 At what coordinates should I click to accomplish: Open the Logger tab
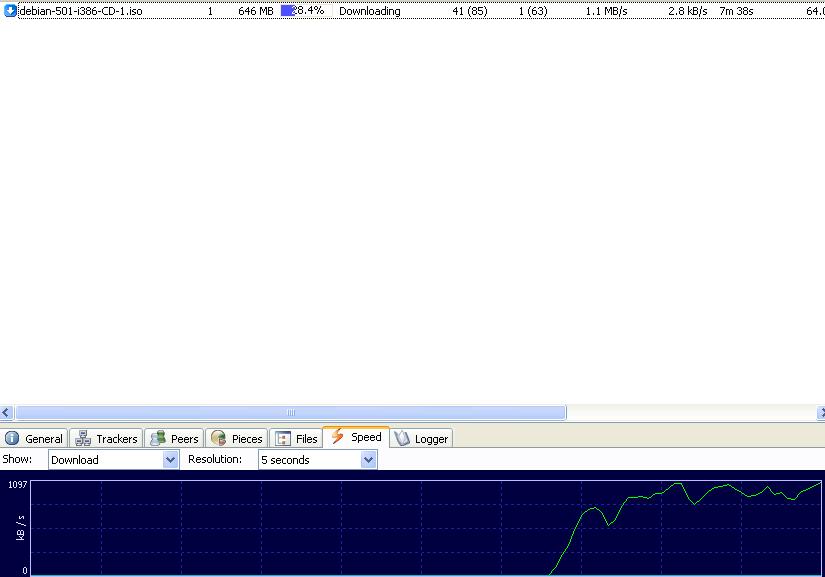pyautogui.click(x=421, y=439)
